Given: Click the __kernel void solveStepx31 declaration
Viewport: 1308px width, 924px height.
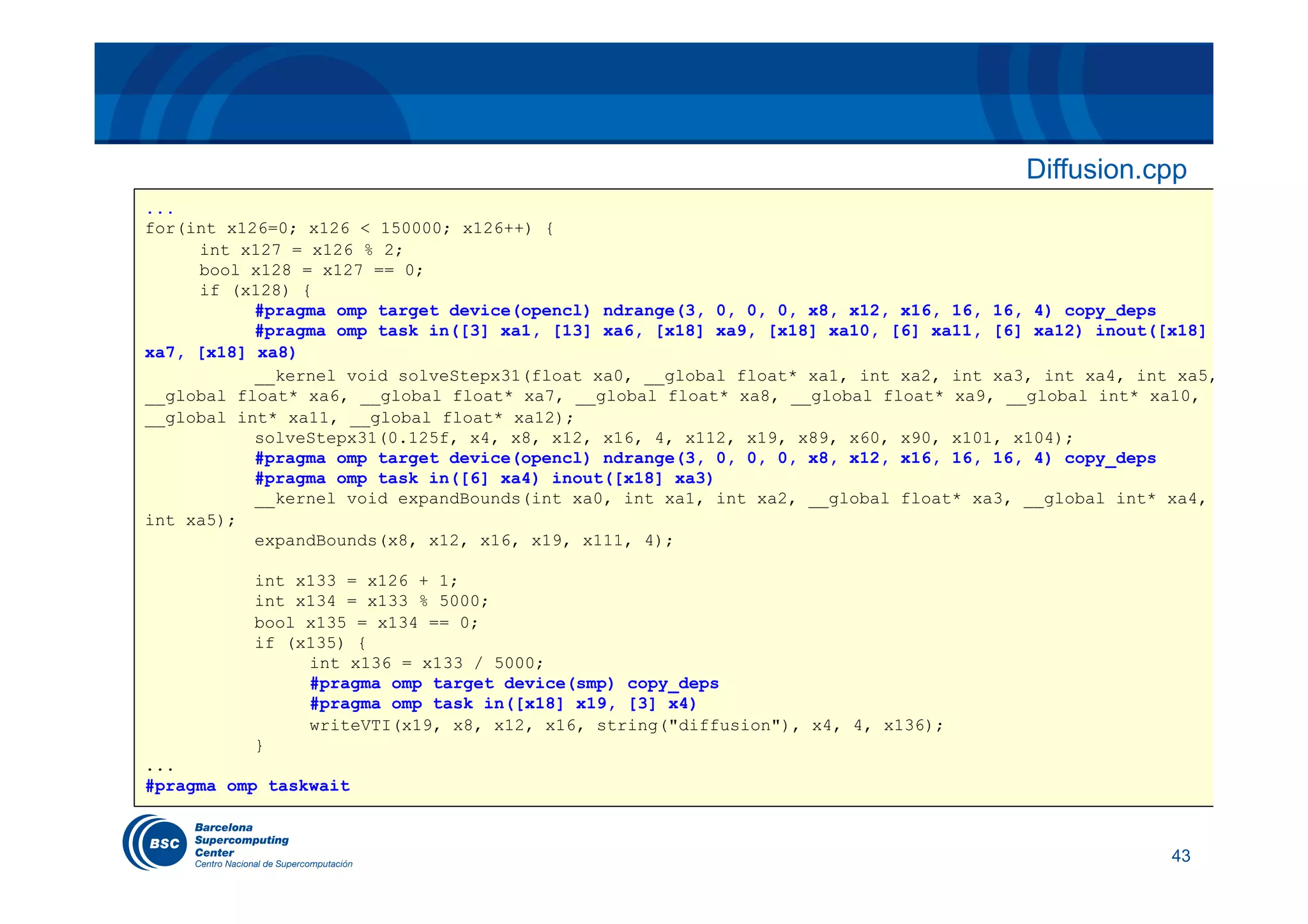Looking at the screenshot, I should [x=735, y=376].
